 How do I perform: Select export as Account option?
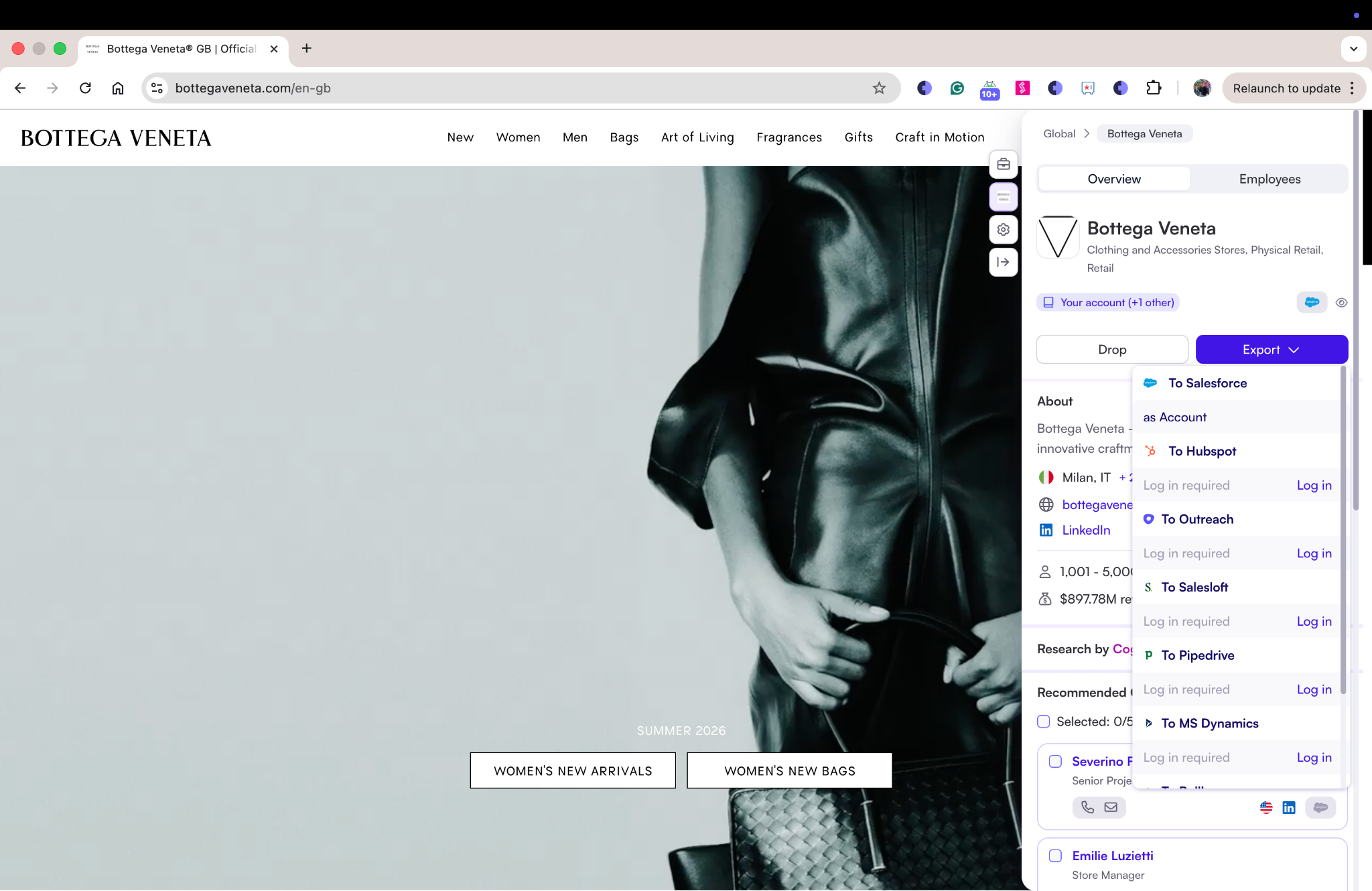pos(1174,417)
